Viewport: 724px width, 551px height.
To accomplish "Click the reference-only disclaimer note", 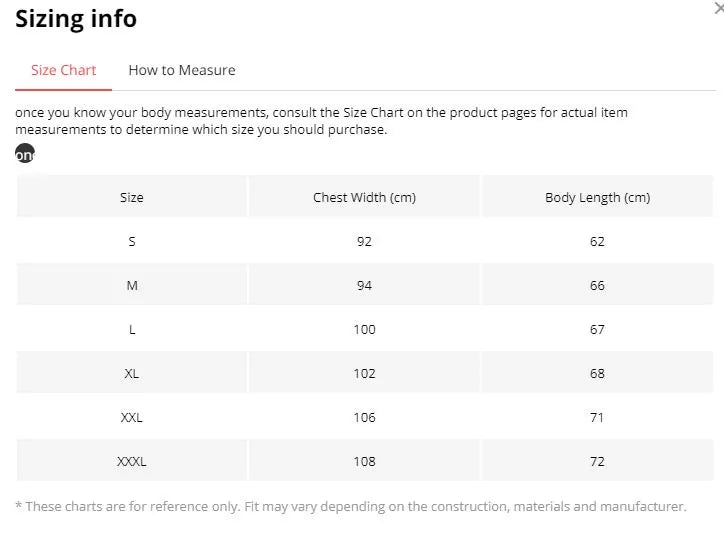I will point(351,507).
